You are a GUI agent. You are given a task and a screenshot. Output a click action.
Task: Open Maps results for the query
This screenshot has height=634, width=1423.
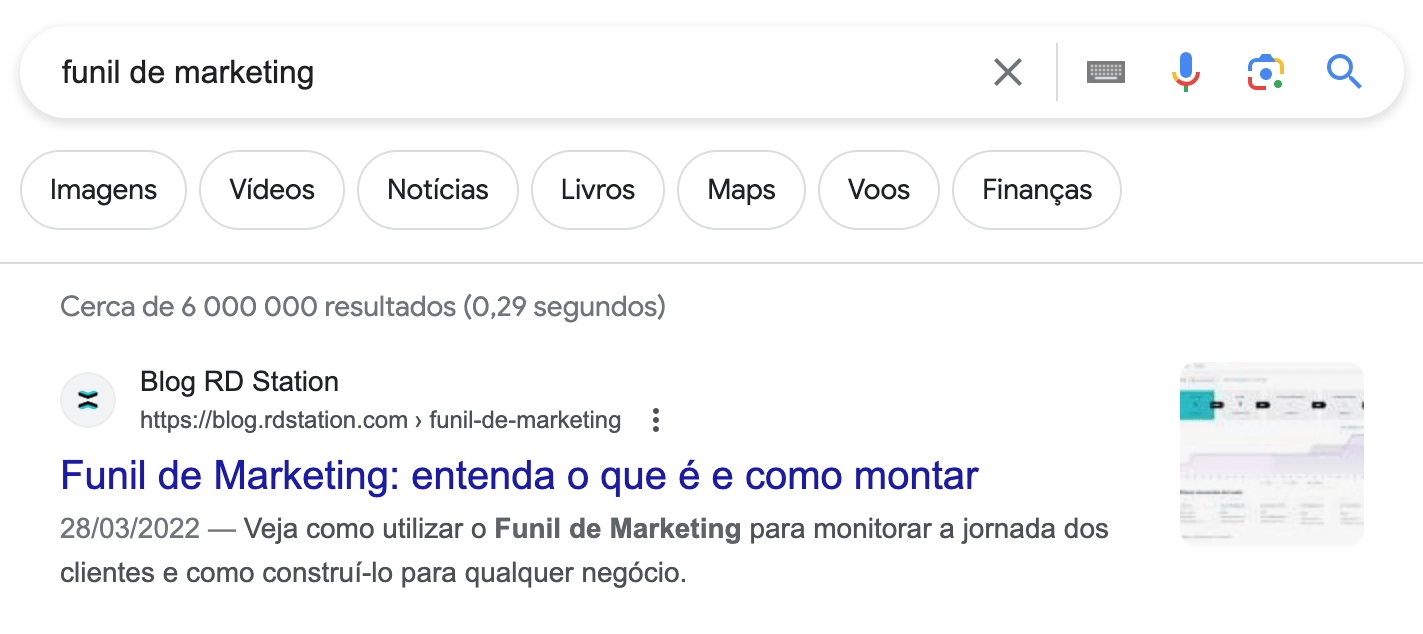[741, 189]
